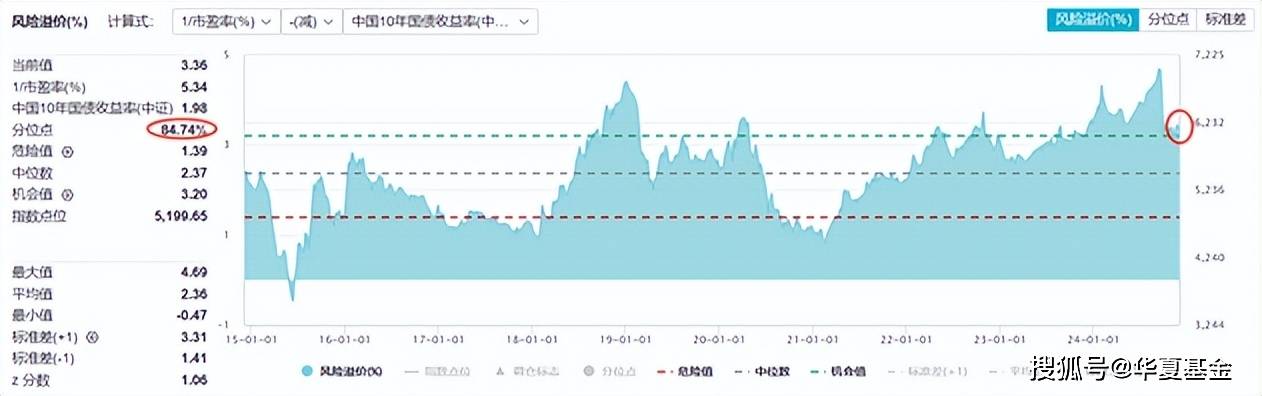Click the 3,264 right axis label
The height and width of the screenshot is (396, 1262).
point(1209,325)
